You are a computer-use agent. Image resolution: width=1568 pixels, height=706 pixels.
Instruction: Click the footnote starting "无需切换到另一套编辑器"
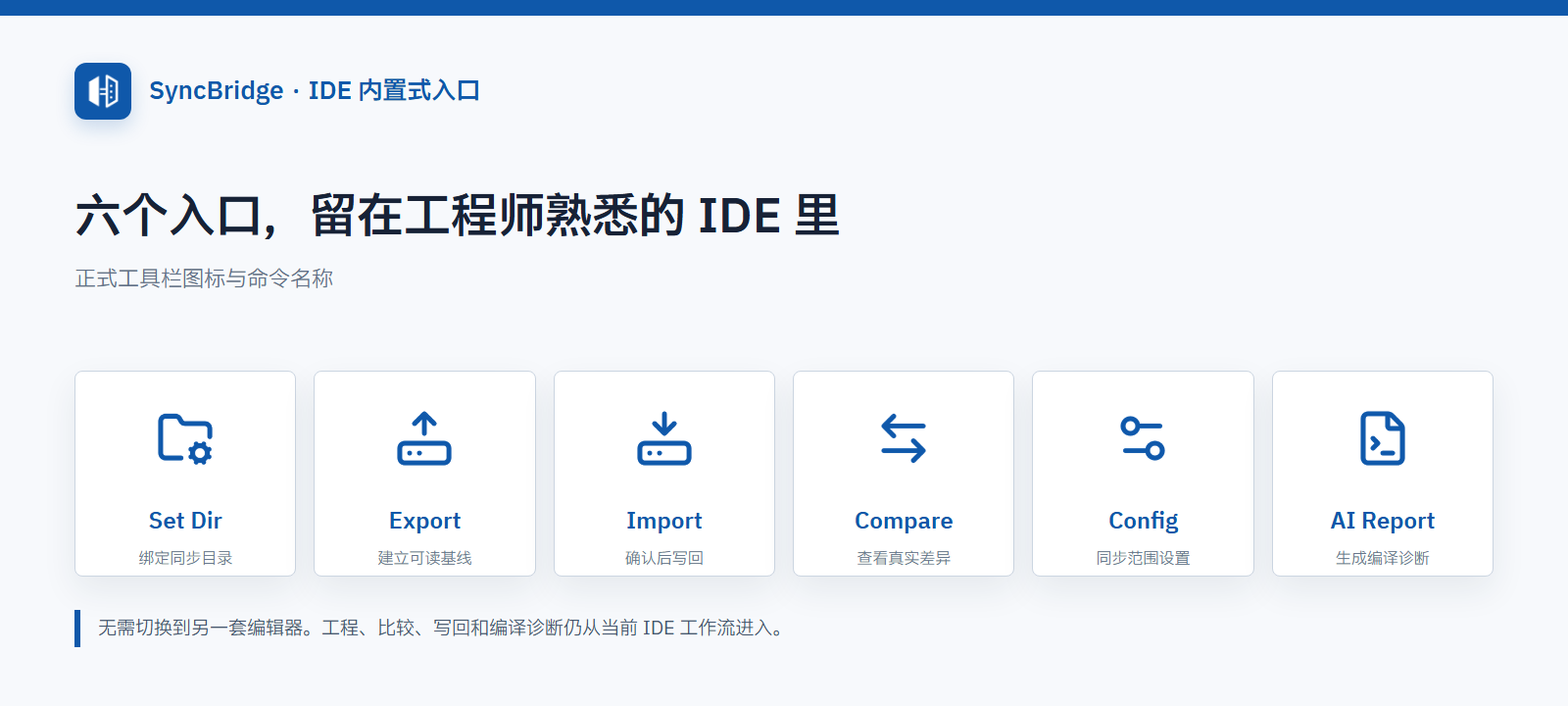click(443, 628)
